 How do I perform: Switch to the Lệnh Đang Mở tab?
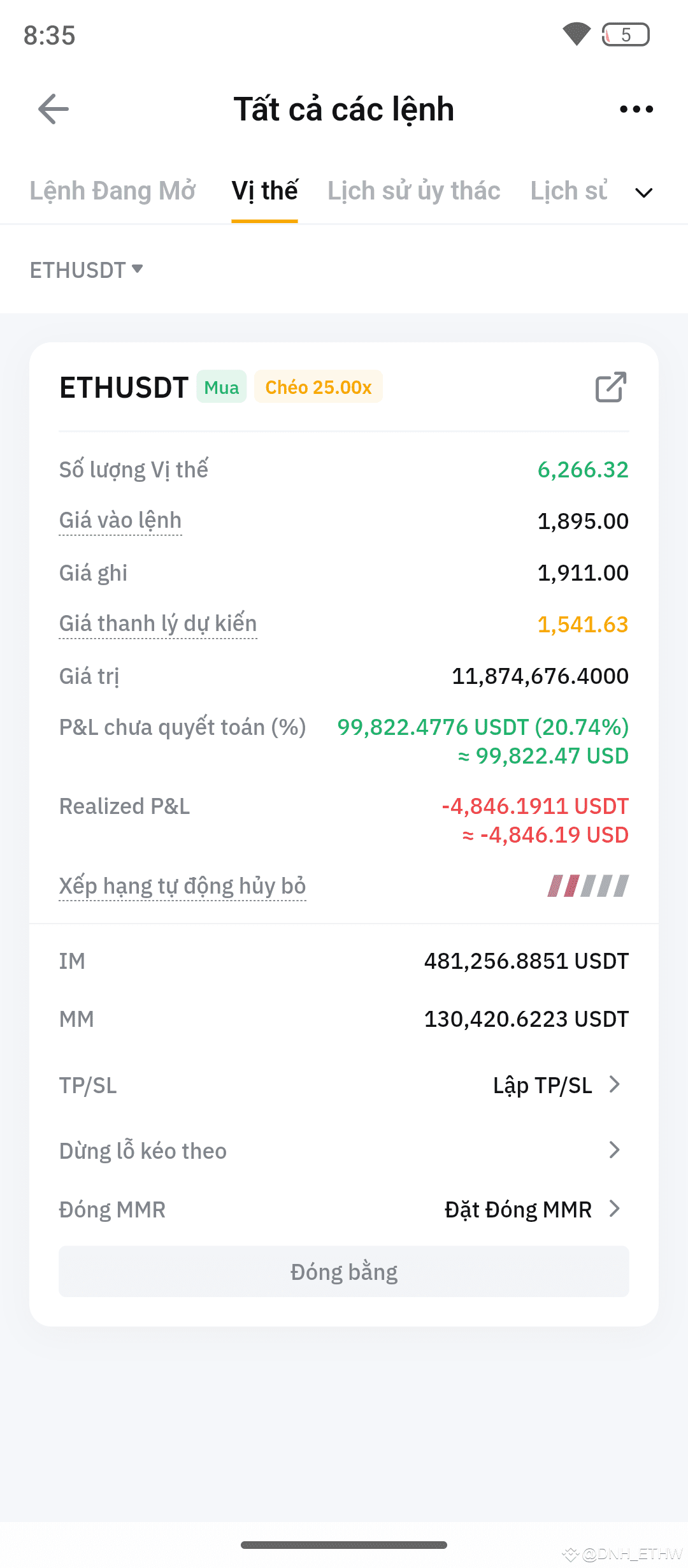pyautogui.click(x=113, y=191)
